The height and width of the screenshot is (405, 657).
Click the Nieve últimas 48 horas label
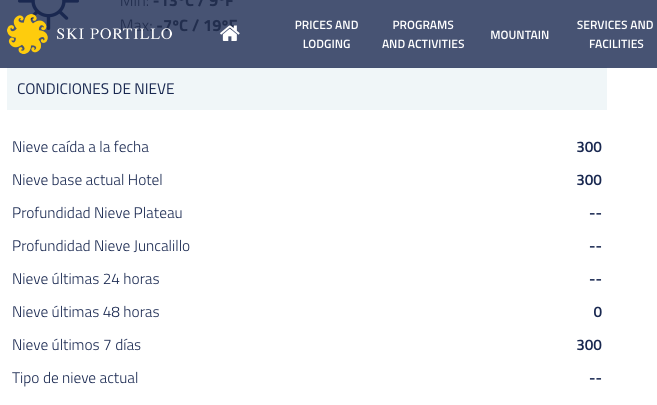coord(86,312)
